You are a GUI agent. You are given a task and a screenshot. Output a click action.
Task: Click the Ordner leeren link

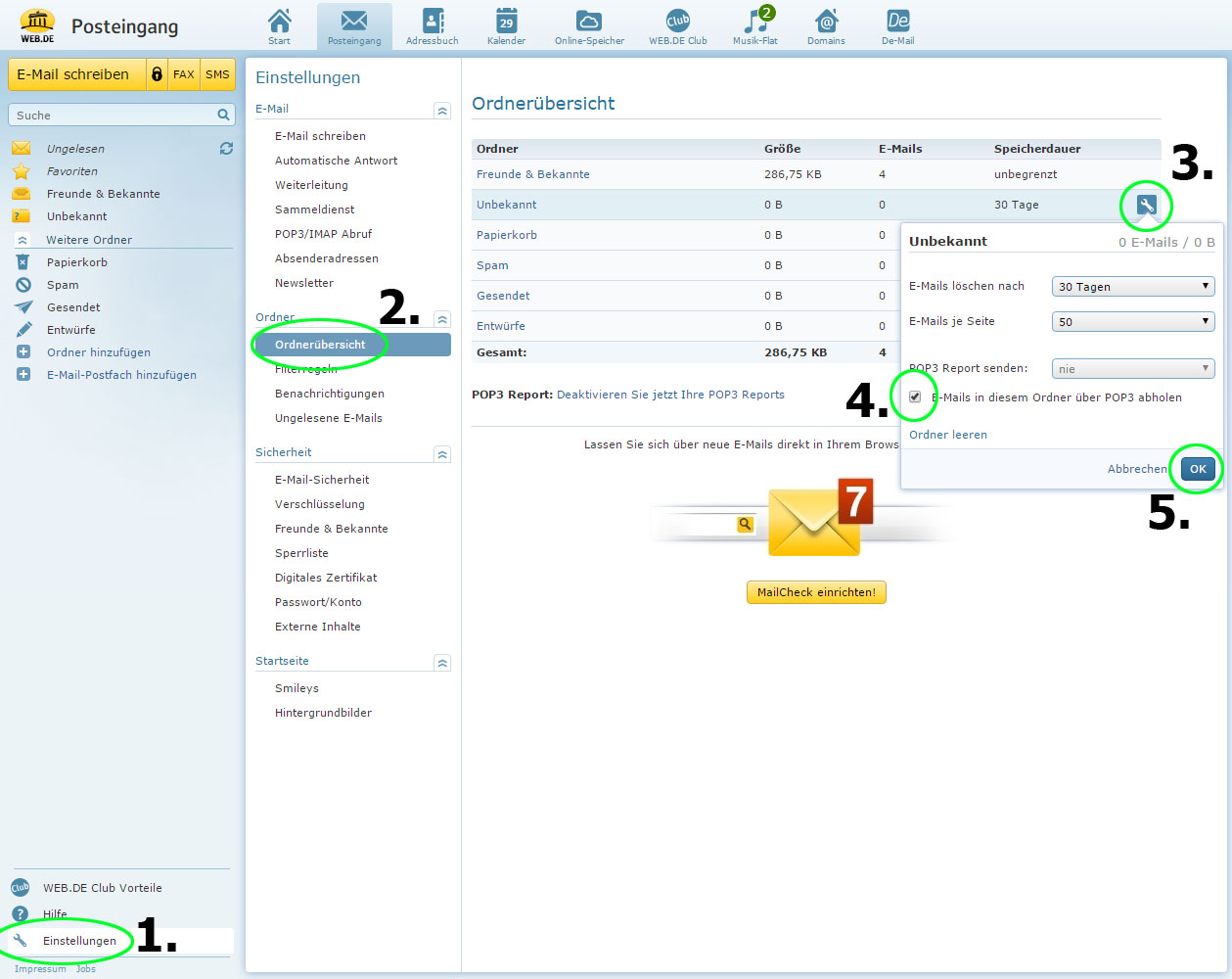[948, 435]
